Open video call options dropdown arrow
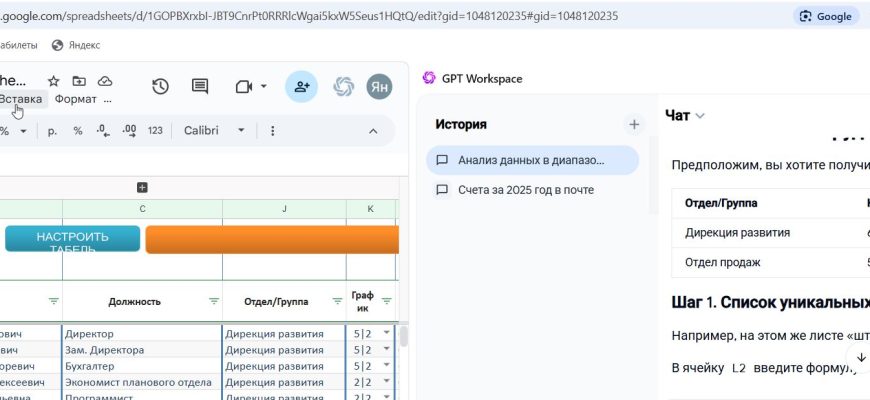This screenshot has width=870, height=400. (x=264, y=87)
